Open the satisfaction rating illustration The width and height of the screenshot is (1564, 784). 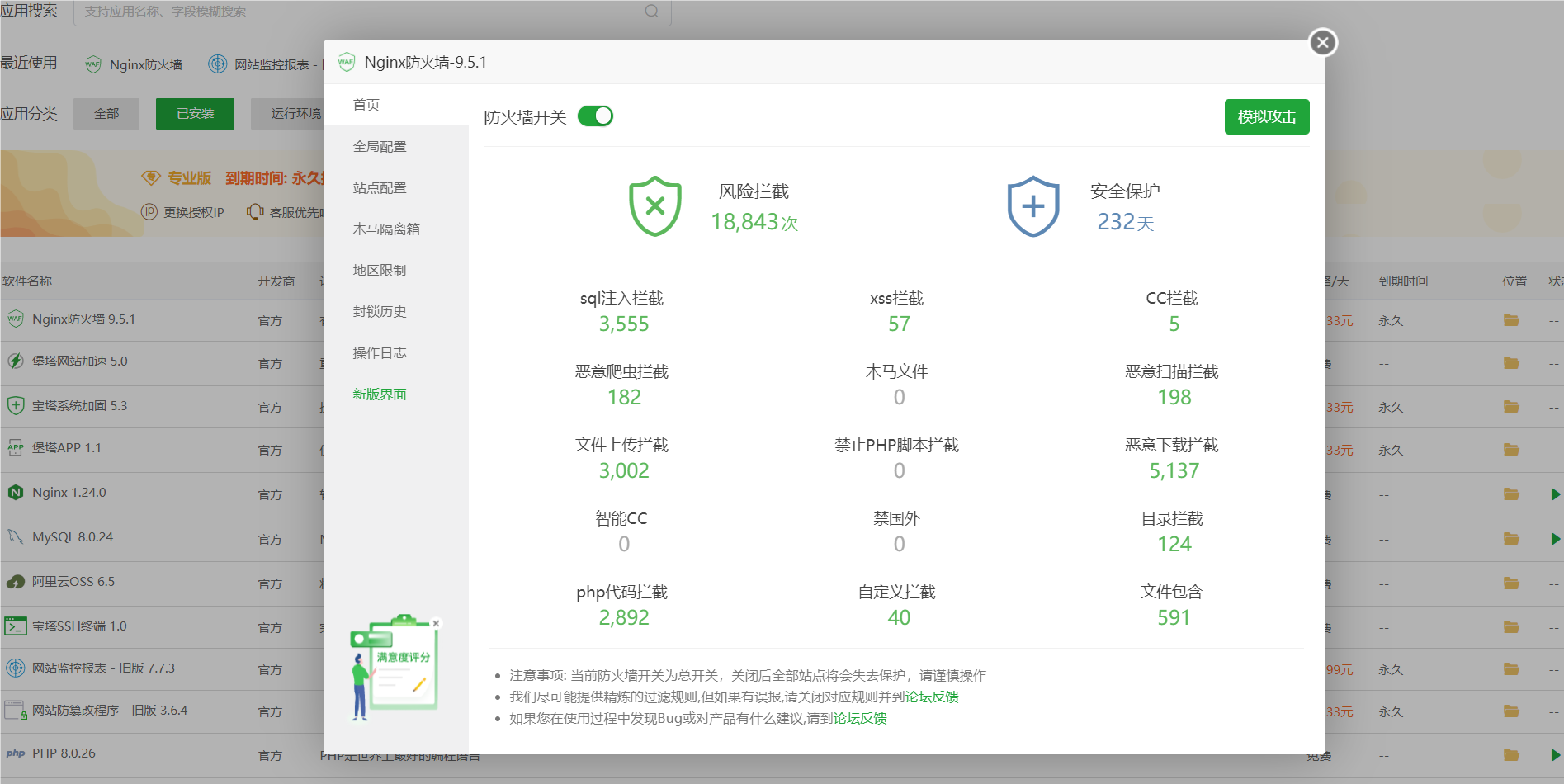pyautogui.click(x=394, y=667)
